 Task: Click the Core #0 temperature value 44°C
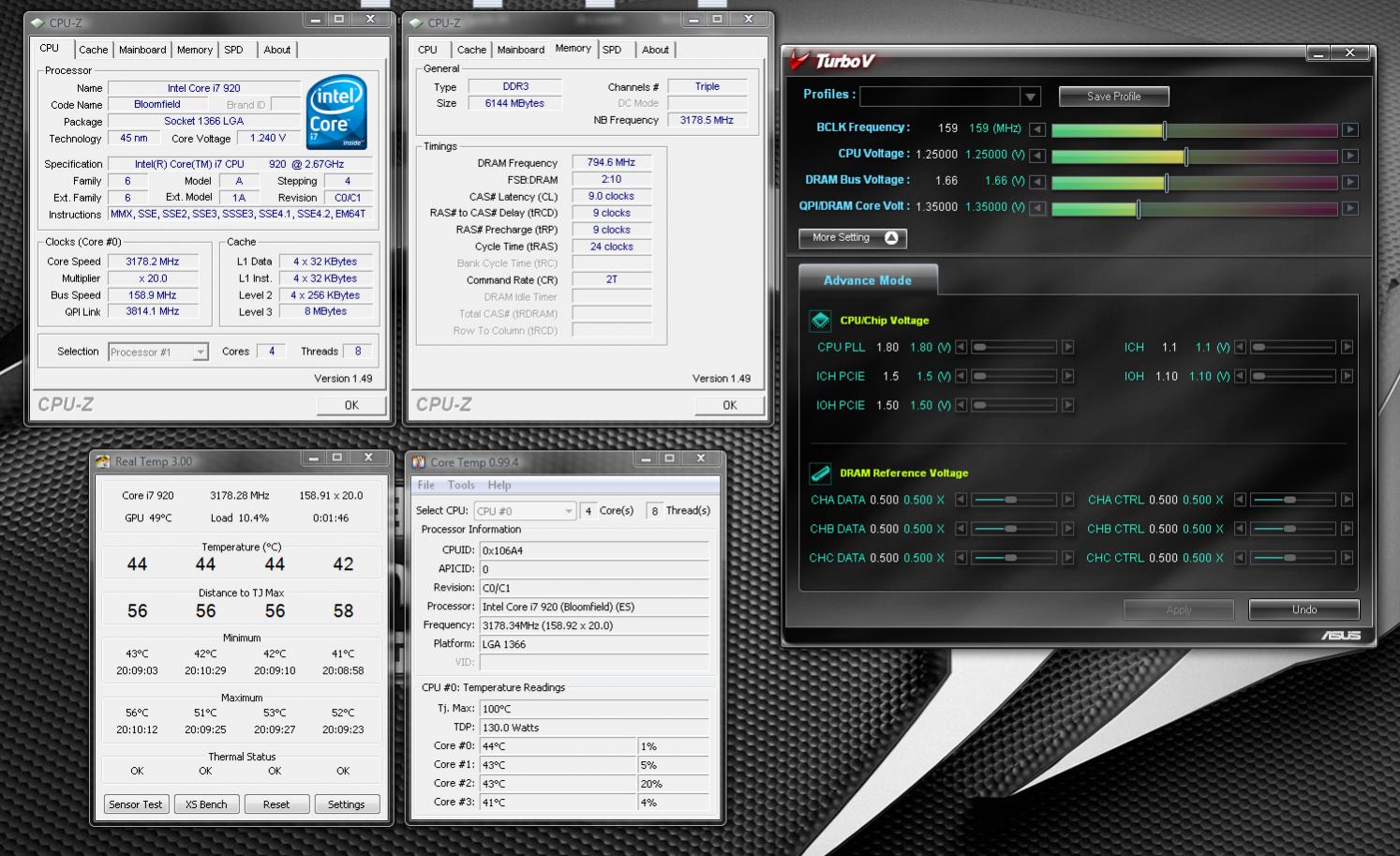[x=559, y=746]
